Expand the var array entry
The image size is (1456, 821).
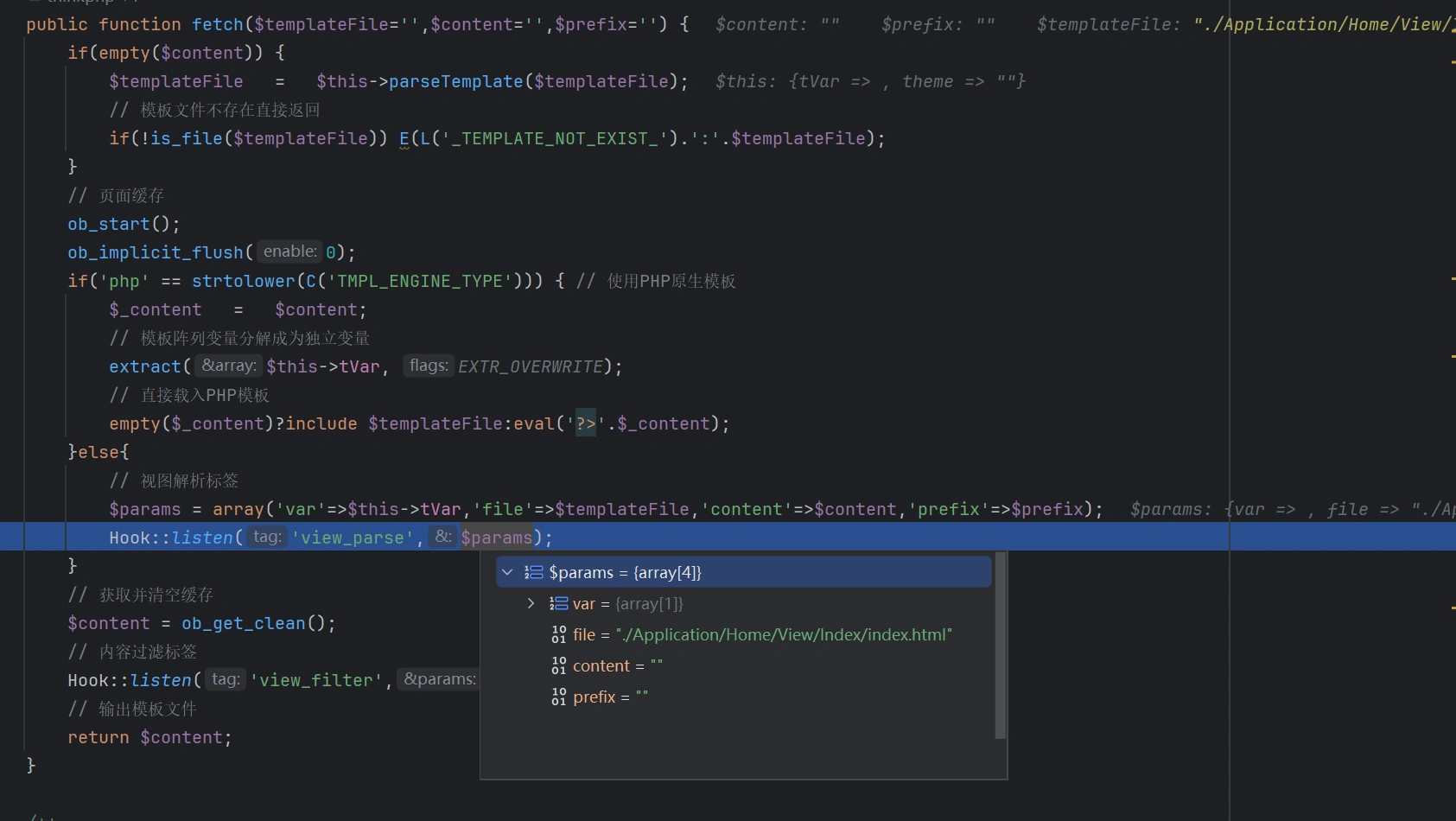(x=531, y=603)
